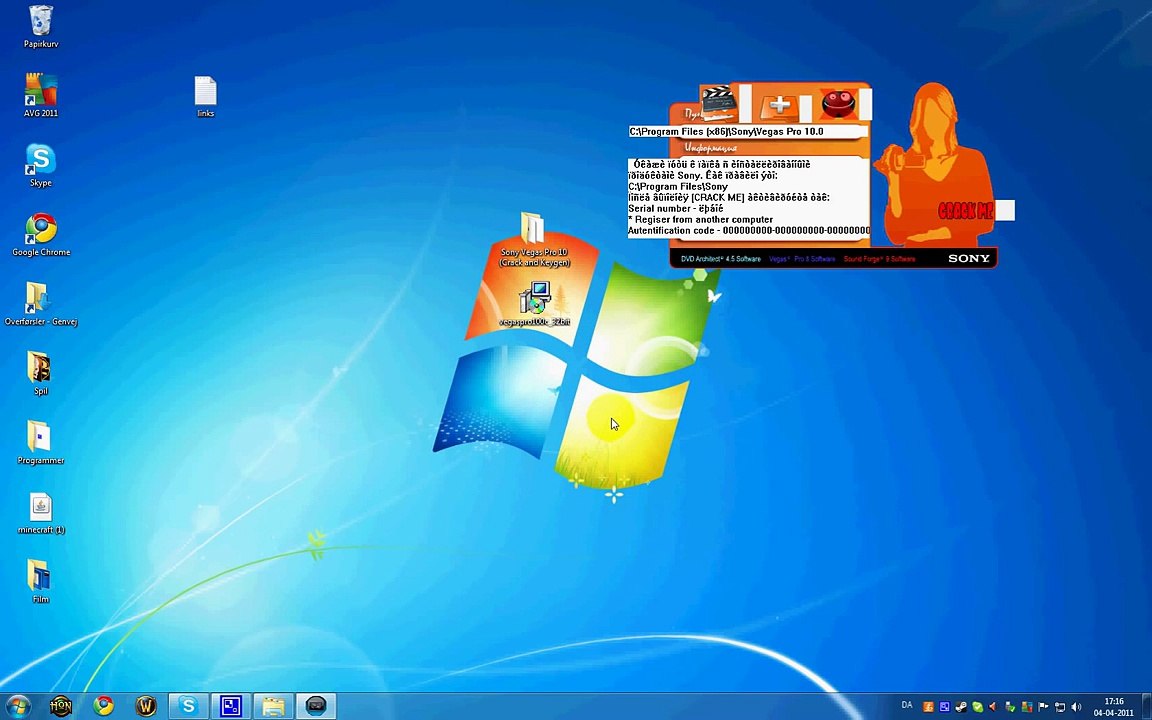Click the Vegas Pro 8 Software label
Viewport: 1152px width, 720px height.
pyautogui.click(x=802, y=259)
